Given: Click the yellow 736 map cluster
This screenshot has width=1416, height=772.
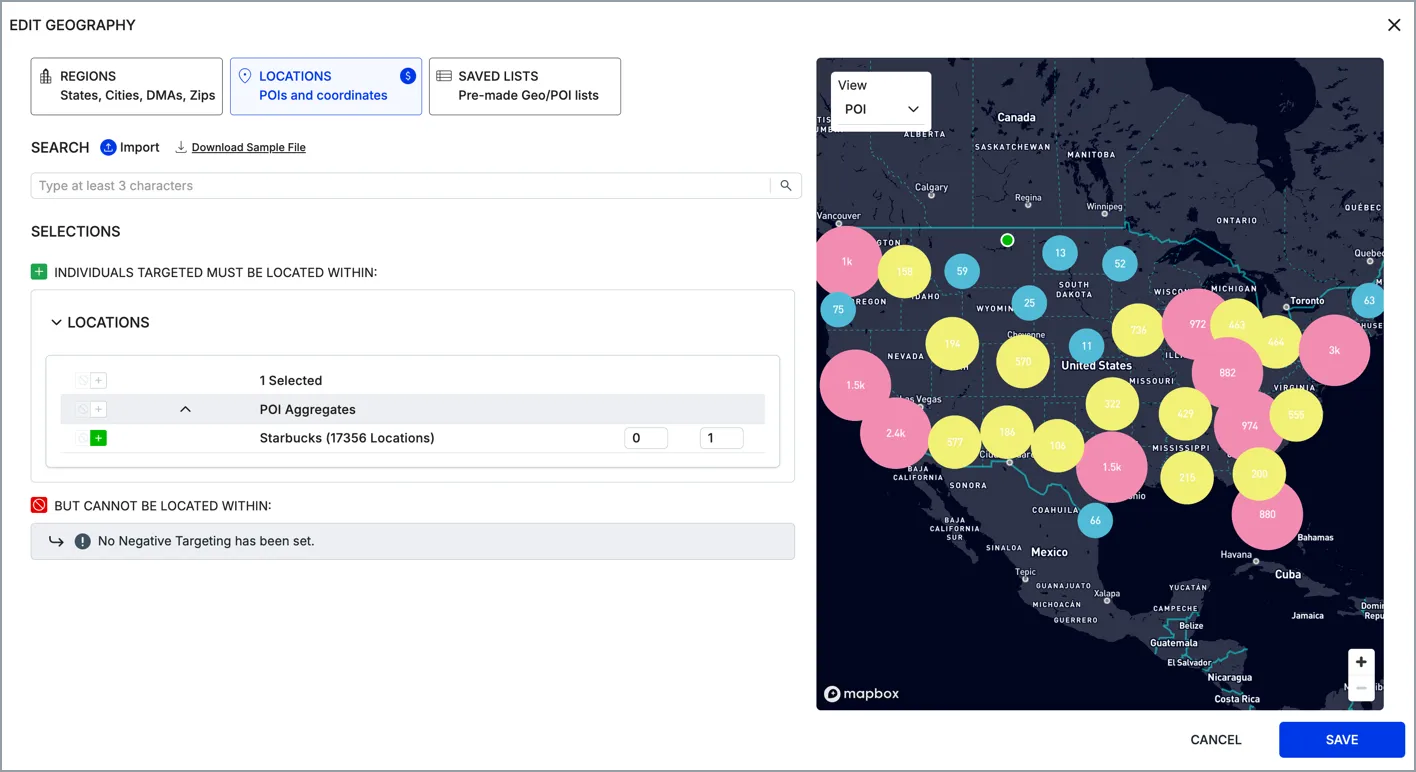Looking at the screenshot, I should tap(1138, 331).
